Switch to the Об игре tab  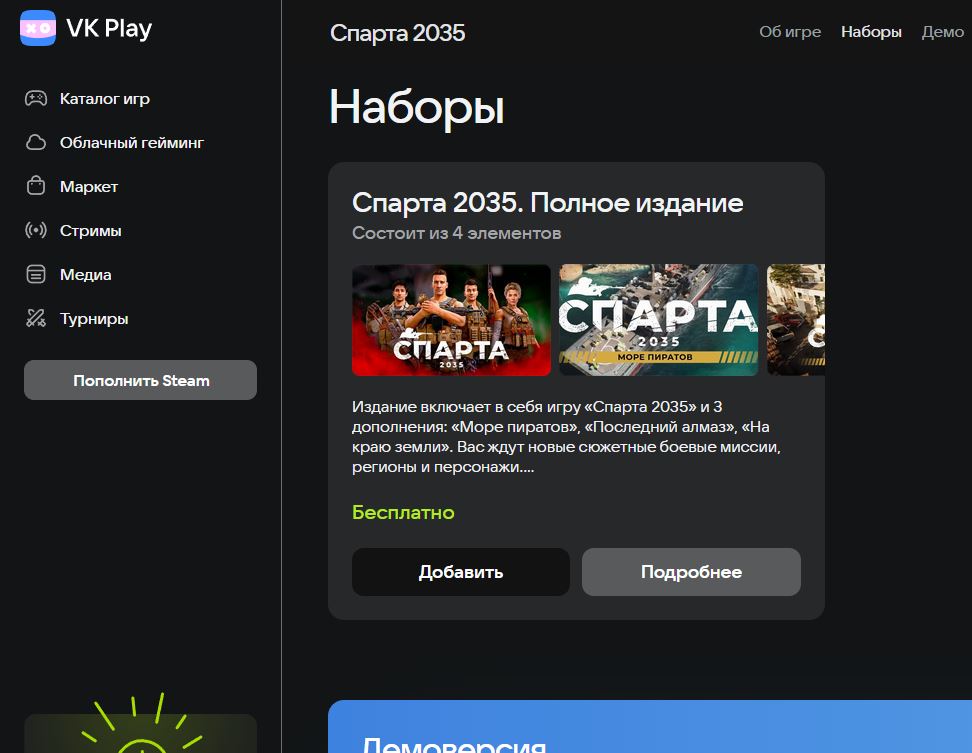coord(790,32)
